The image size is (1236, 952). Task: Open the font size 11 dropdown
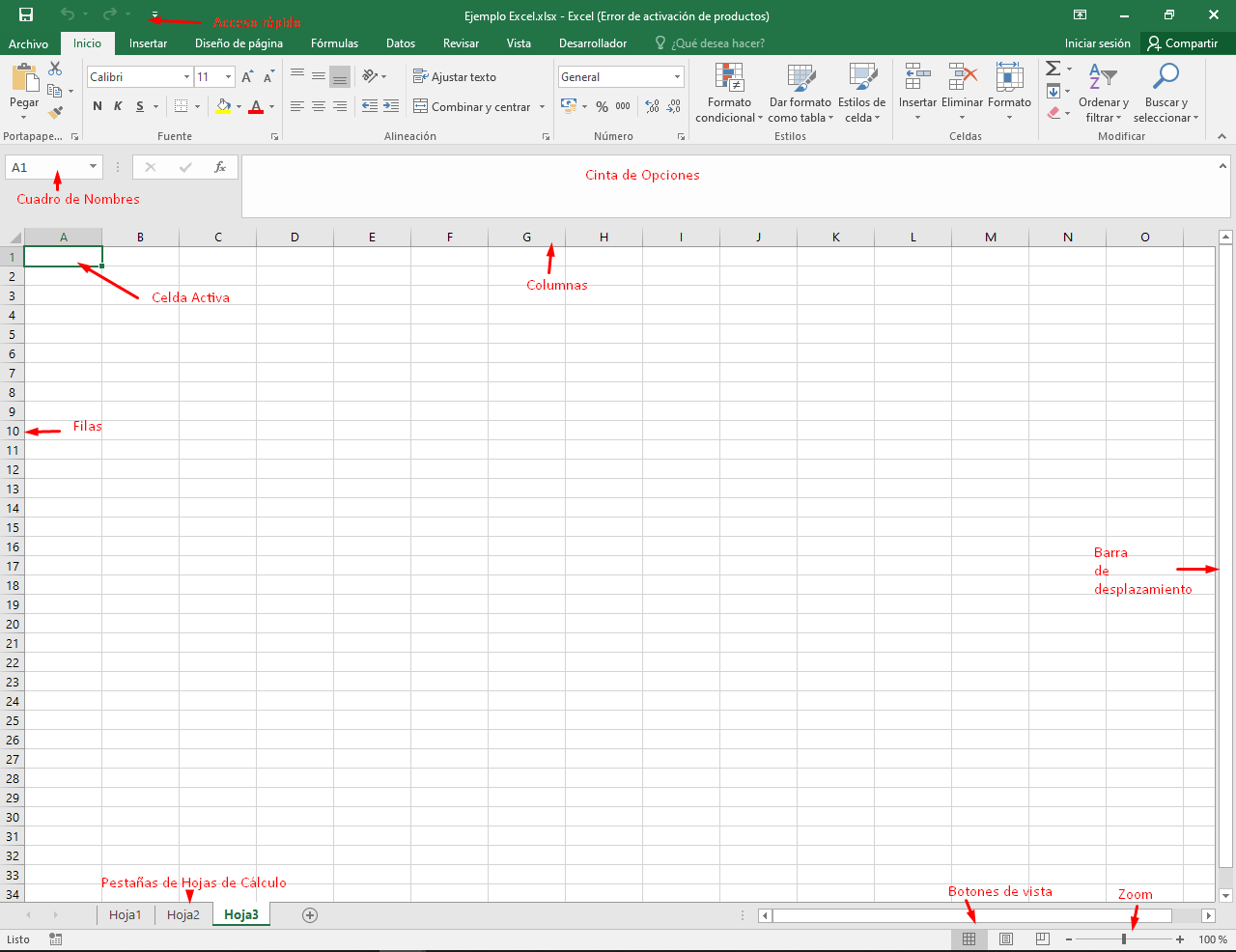pyautogui.click(x=228, y=77)
